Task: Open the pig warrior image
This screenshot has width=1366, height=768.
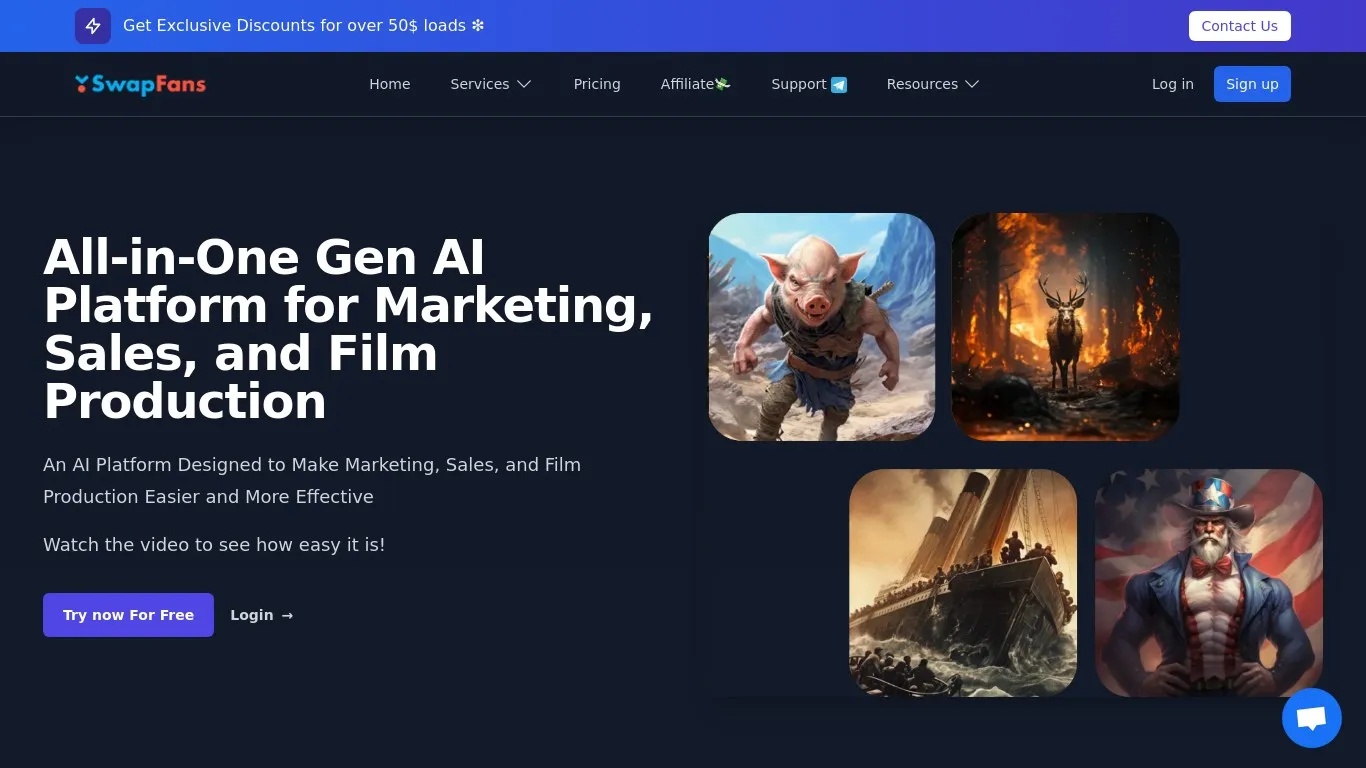Action: point(821,326)
